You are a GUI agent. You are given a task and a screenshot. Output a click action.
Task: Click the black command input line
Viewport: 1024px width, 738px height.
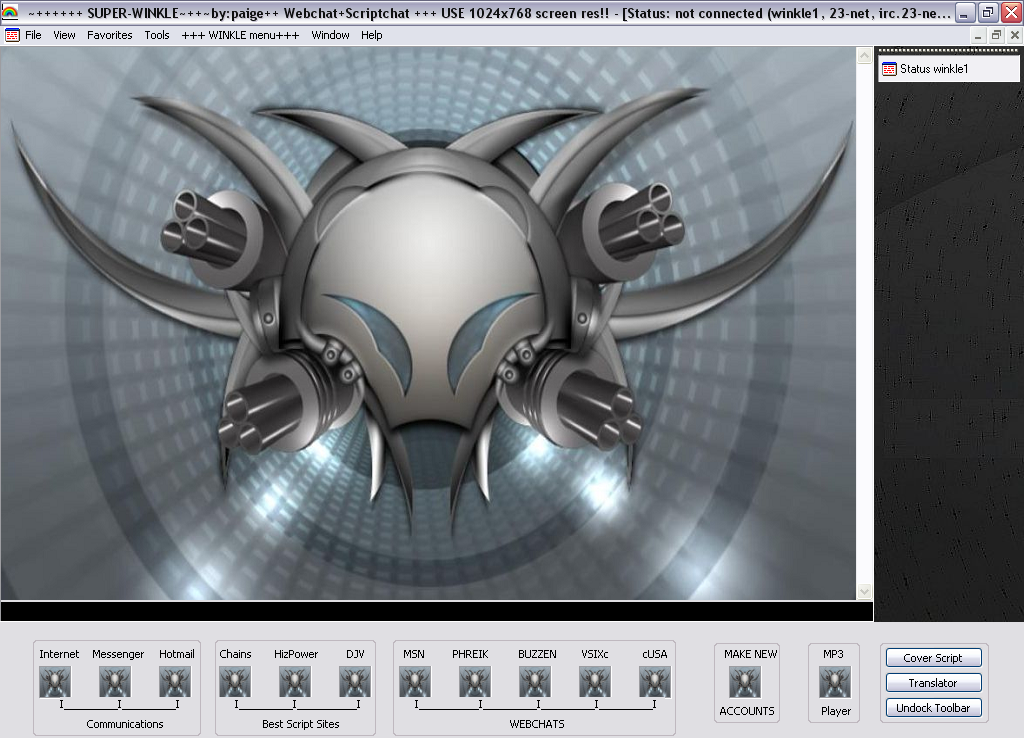[x=436, y=611]
